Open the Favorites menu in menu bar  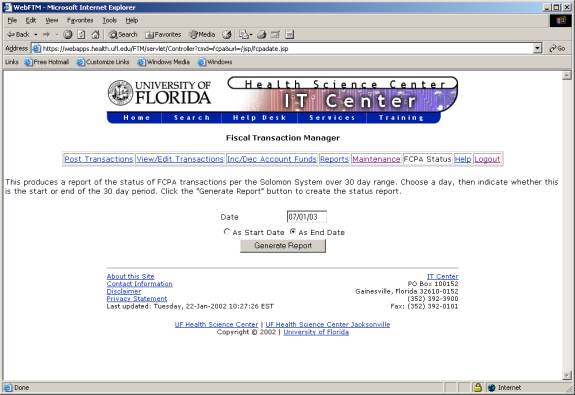click(x=80, y=21)
